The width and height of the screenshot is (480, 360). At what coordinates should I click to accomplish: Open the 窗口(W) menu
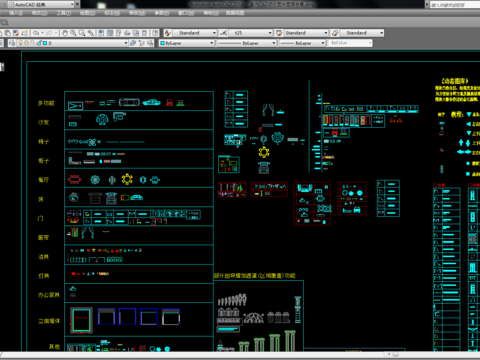click(187, 13)
